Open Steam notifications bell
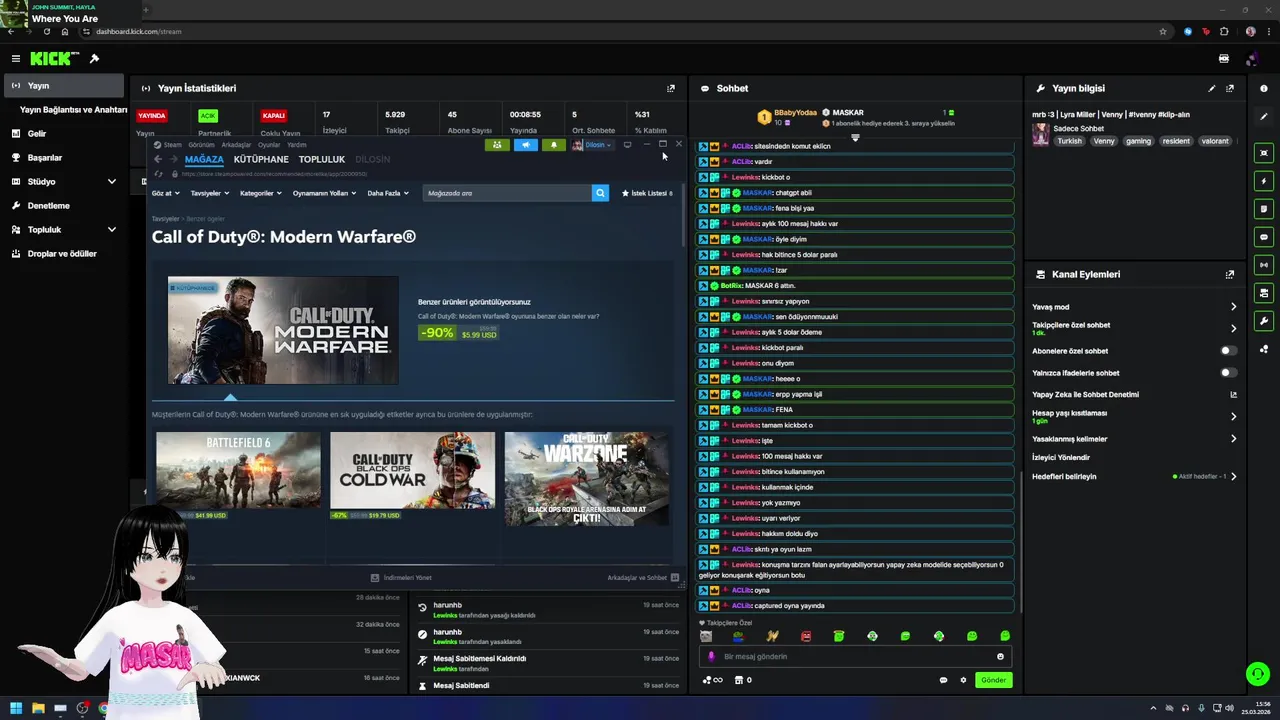This screenshot has height=720, width=1280. (x=554, y=145)
